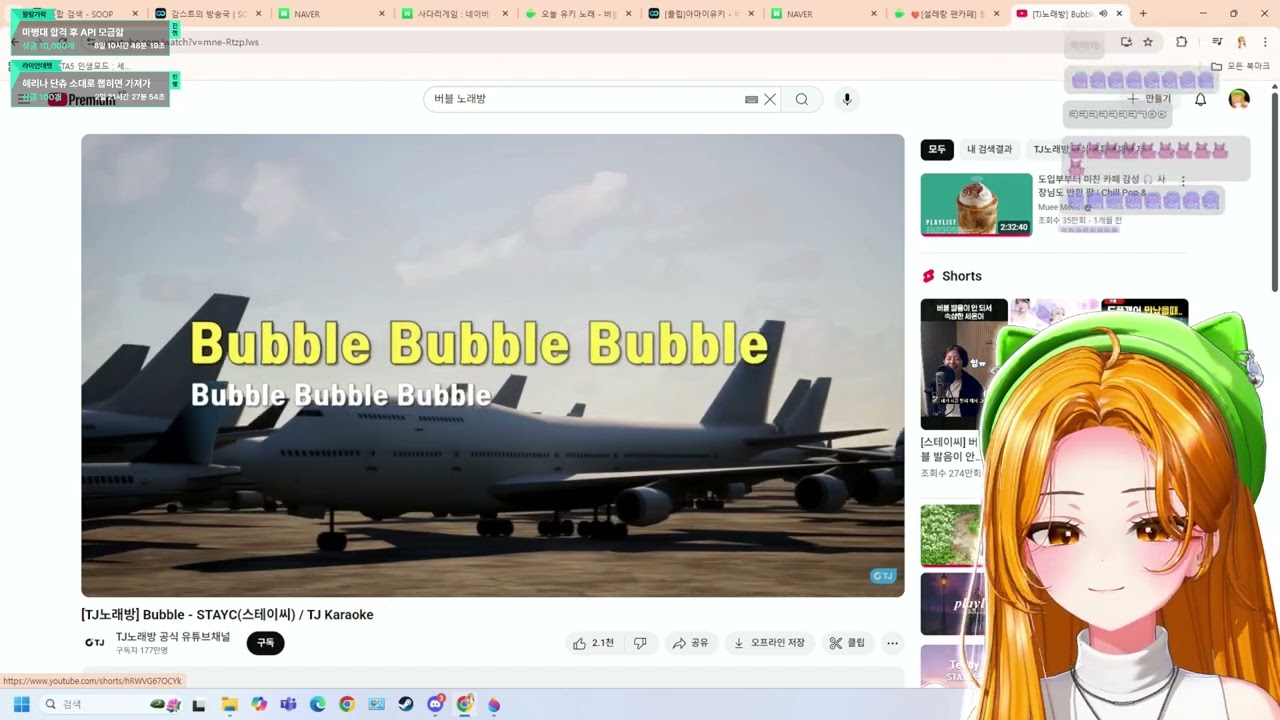The width and height of the screenshot is (1280, 720).
Task: Open Discord from the taskbar
Action: 435,704
